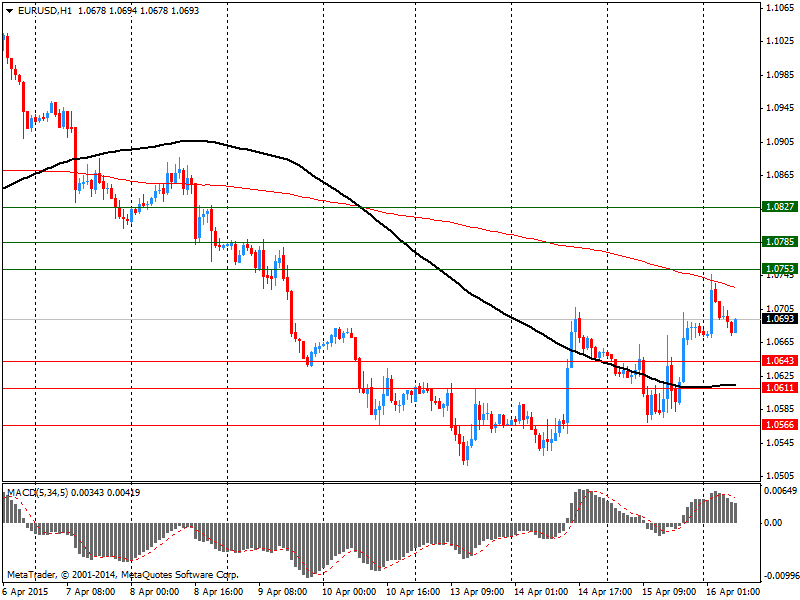The height and width of the screenshot is (600, 800).
Task: Select the black 1.0693 current price label
Action: pyautogui.click(x=780, y=319)
